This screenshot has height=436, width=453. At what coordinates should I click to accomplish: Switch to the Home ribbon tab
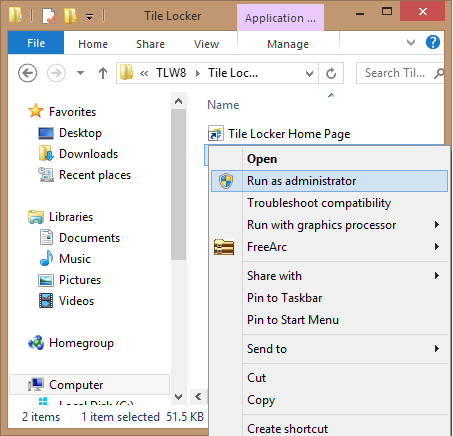point(93,44)
